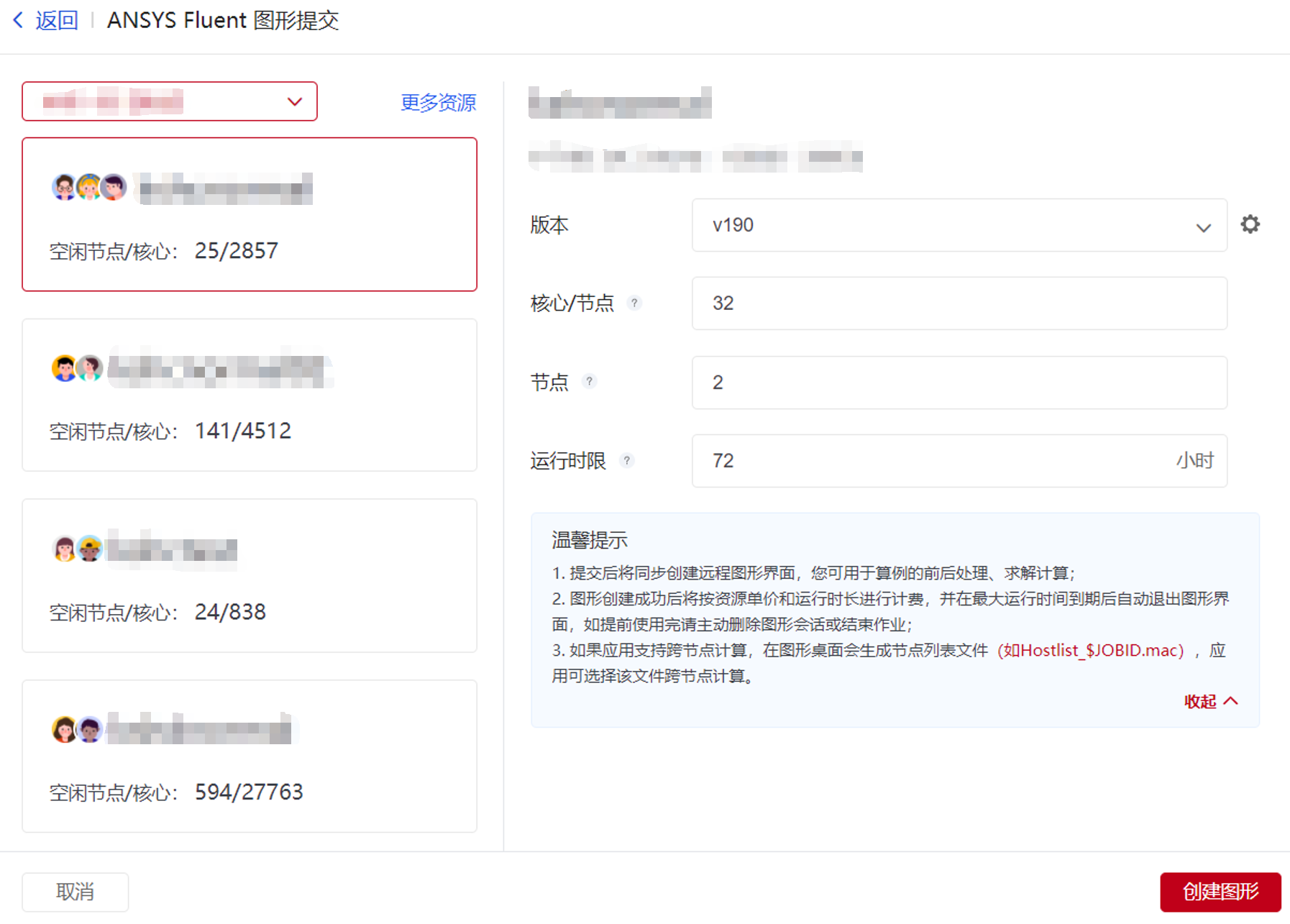Select the queue card with 594/27763 idle cores
The height and width of the screenshot is (924, 1290).
coord(250,756)
